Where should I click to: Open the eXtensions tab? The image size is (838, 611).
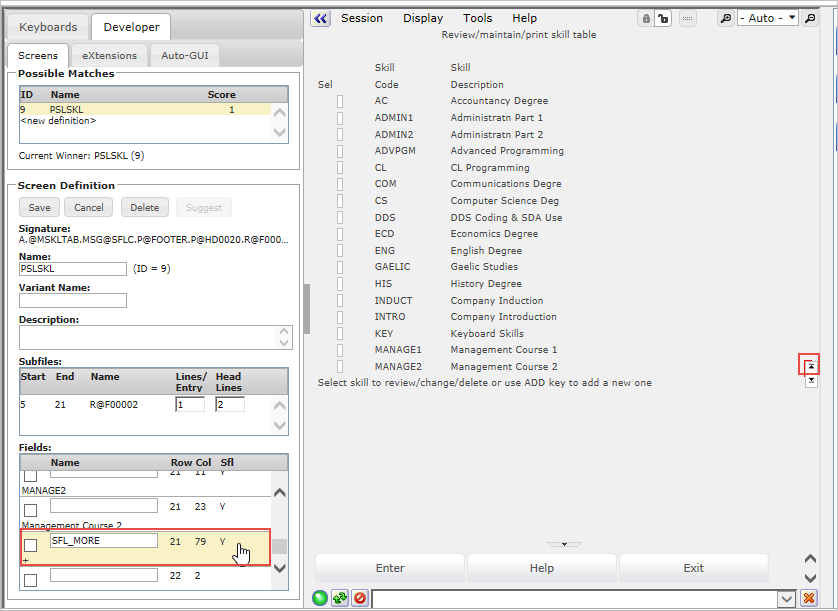pos(109,56)
